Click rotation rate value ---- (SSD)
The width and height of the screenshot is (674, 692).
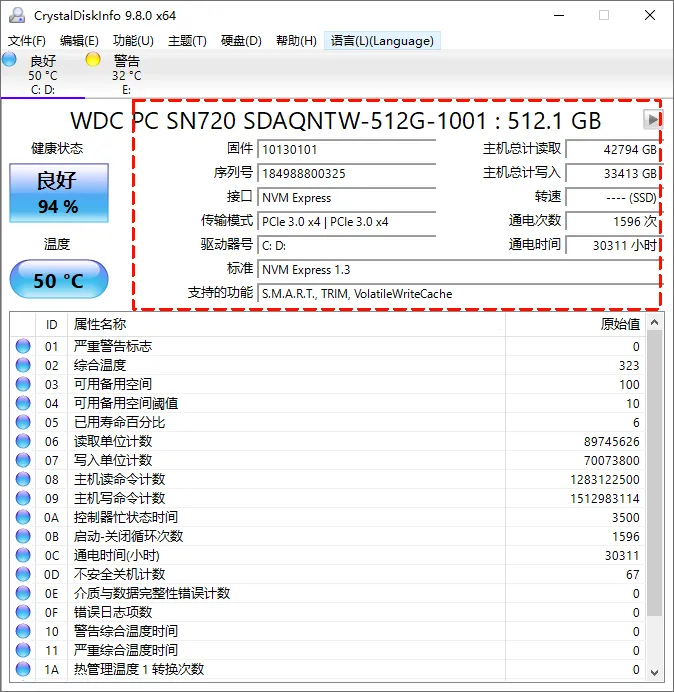click(613, 198)
